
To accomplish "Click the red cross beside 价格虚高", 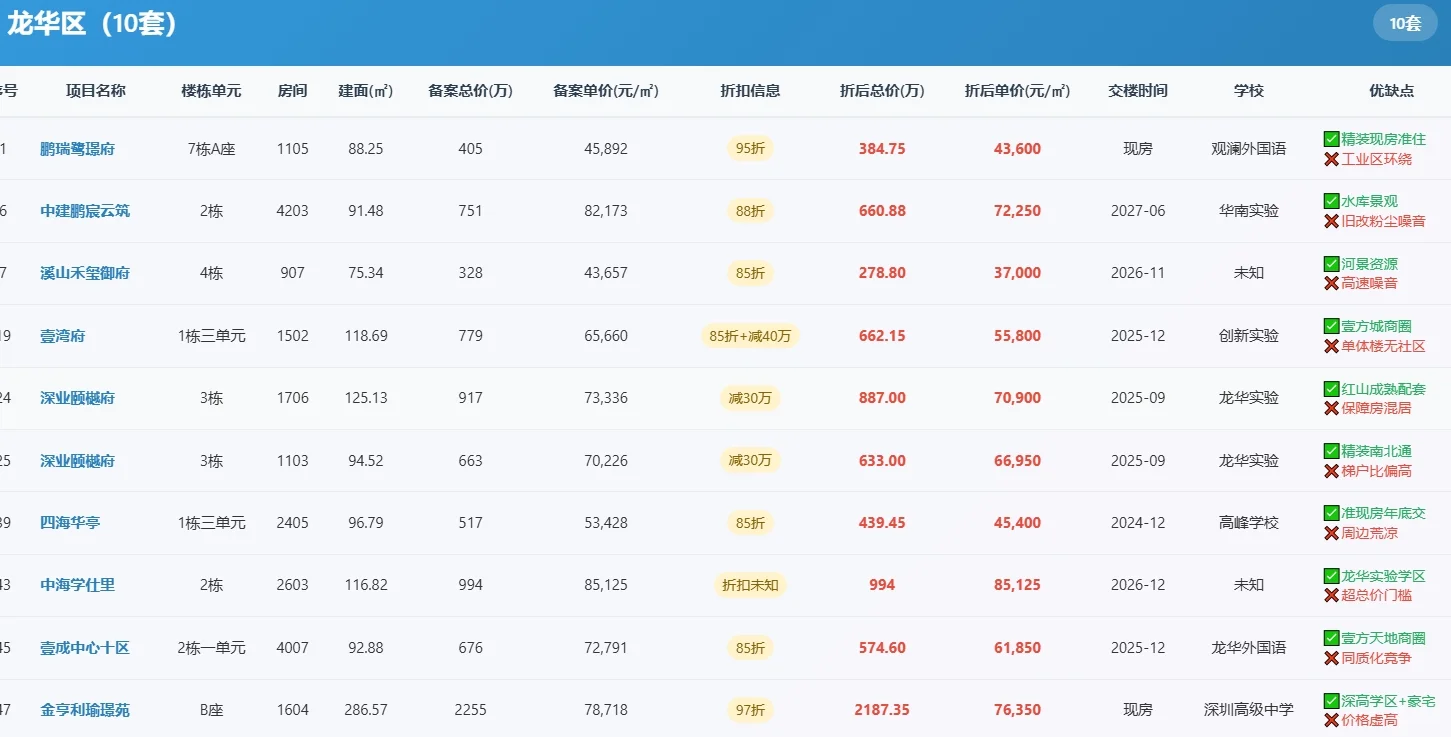I will tap(1331, 720).
